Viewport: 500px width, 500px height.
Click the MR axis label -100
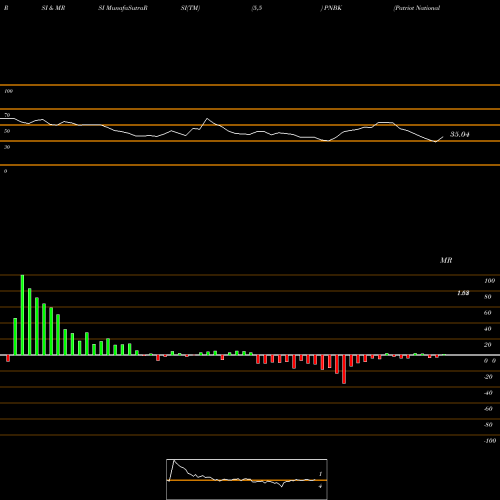[490, 441]
